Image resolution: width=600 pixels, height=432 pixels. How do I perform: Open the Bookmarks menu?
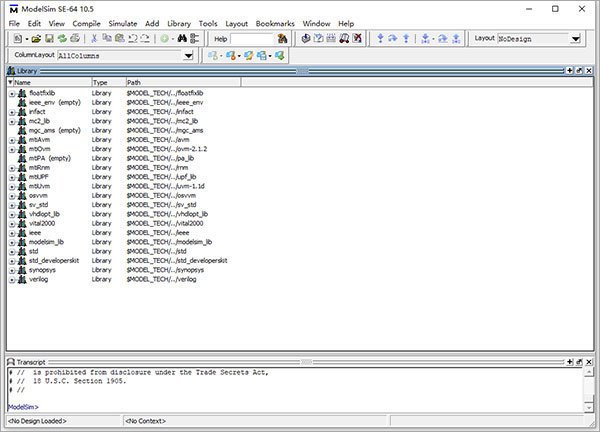click(275, 24)
